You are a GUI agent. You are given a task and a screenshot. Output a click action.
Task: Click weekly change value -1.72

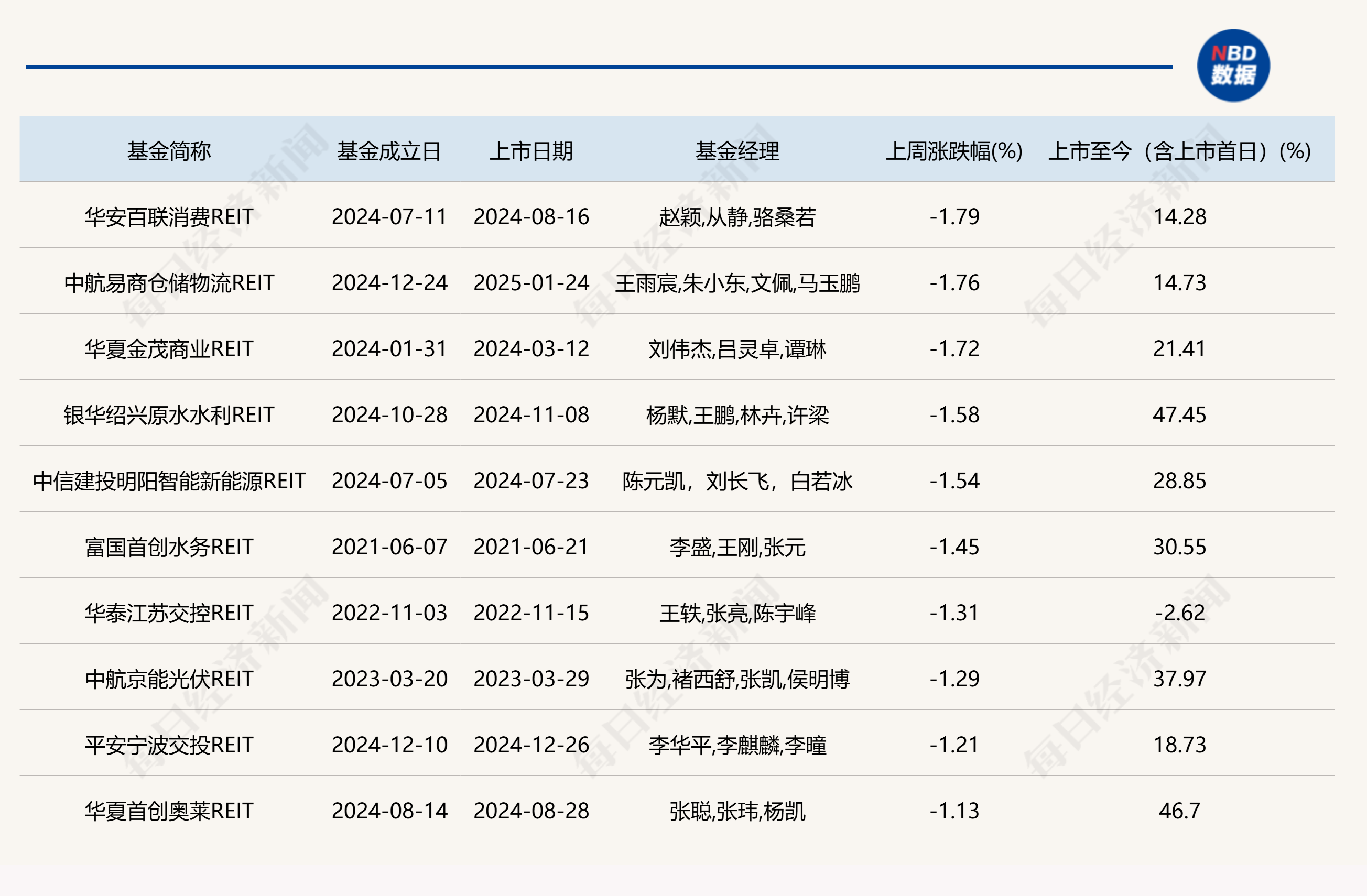tap(954, 349)
